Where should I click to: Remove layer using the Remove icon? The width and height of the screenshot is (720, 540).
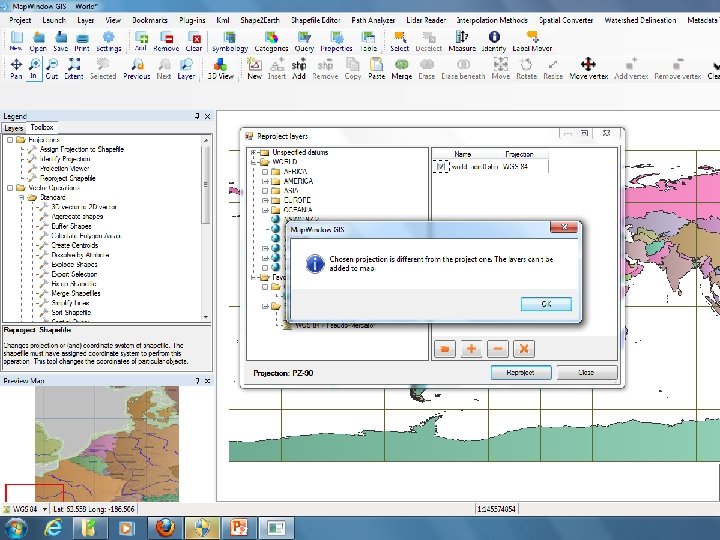coord(166,41)
